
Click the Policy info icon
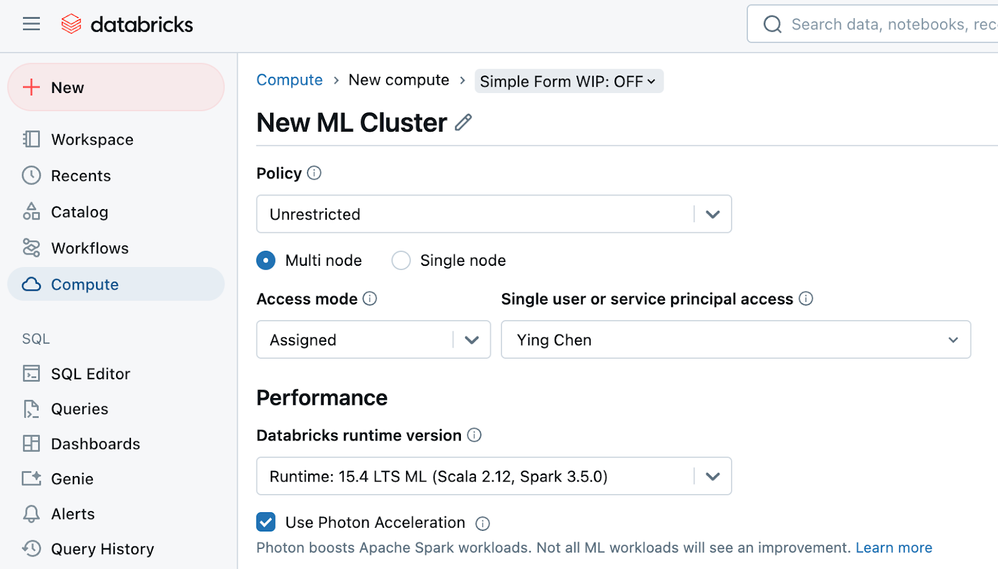314,173
